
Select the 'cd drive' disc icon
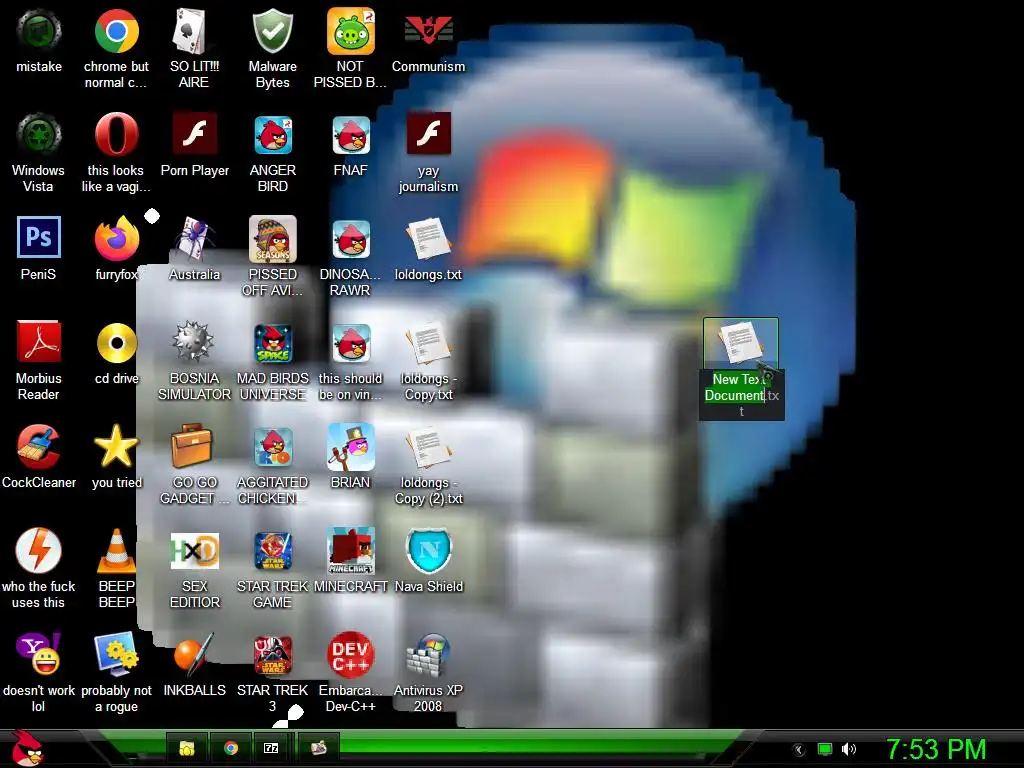click(x=116, y=342)
